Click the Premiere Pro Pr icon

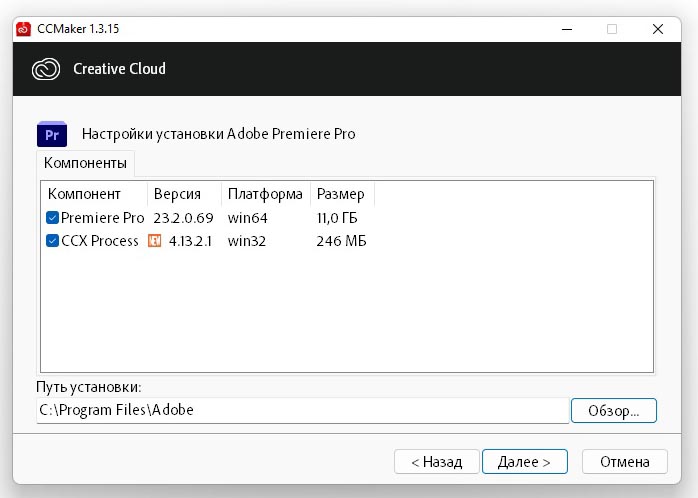click(52, 134)
